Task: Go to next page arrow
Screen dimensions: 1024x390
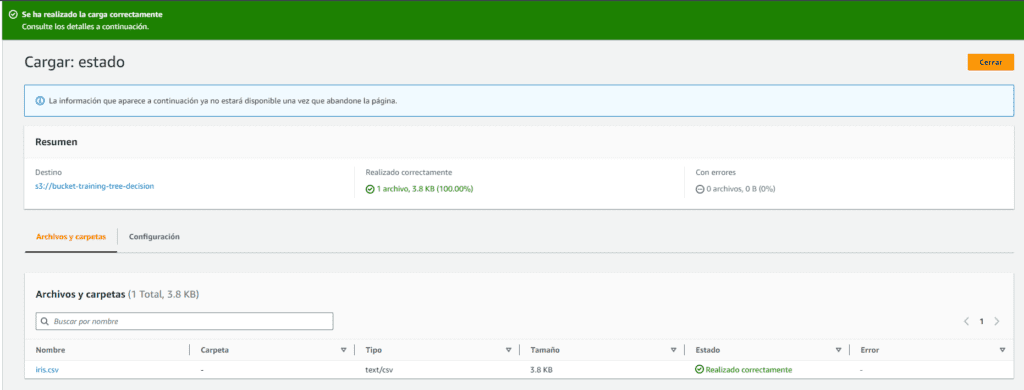Action: point(997,321)
